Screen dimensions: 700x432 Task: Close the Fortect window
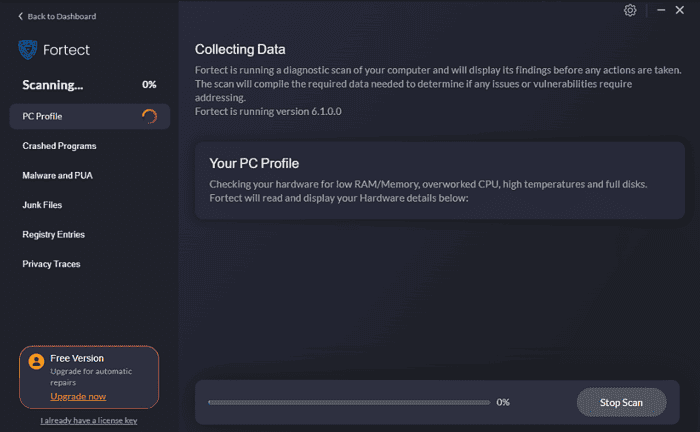tap(680, 10)
